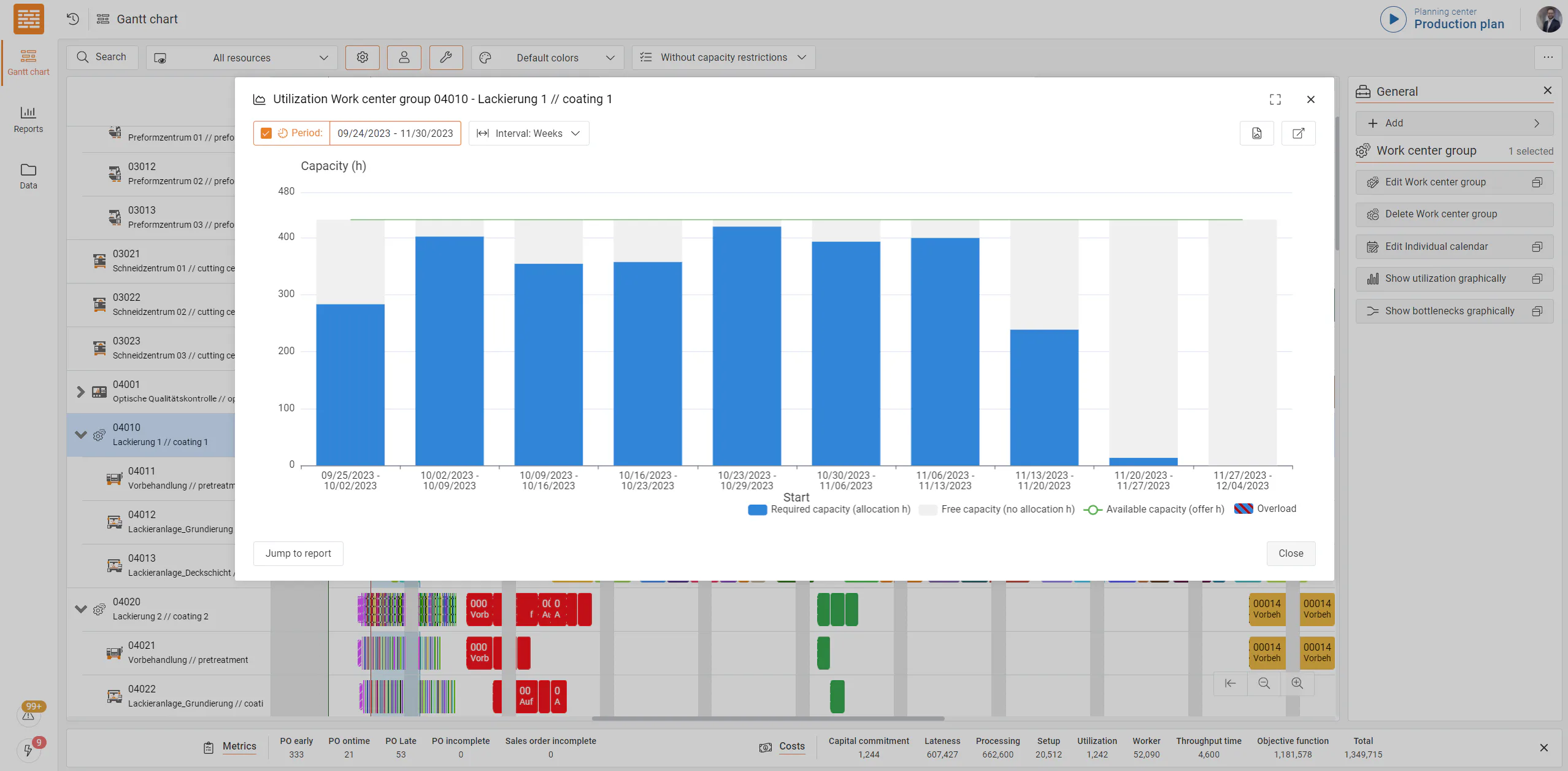Switch to the Costs tab
The width and height of the screenshot is (1568, 771).
click(x=791, y=746)
